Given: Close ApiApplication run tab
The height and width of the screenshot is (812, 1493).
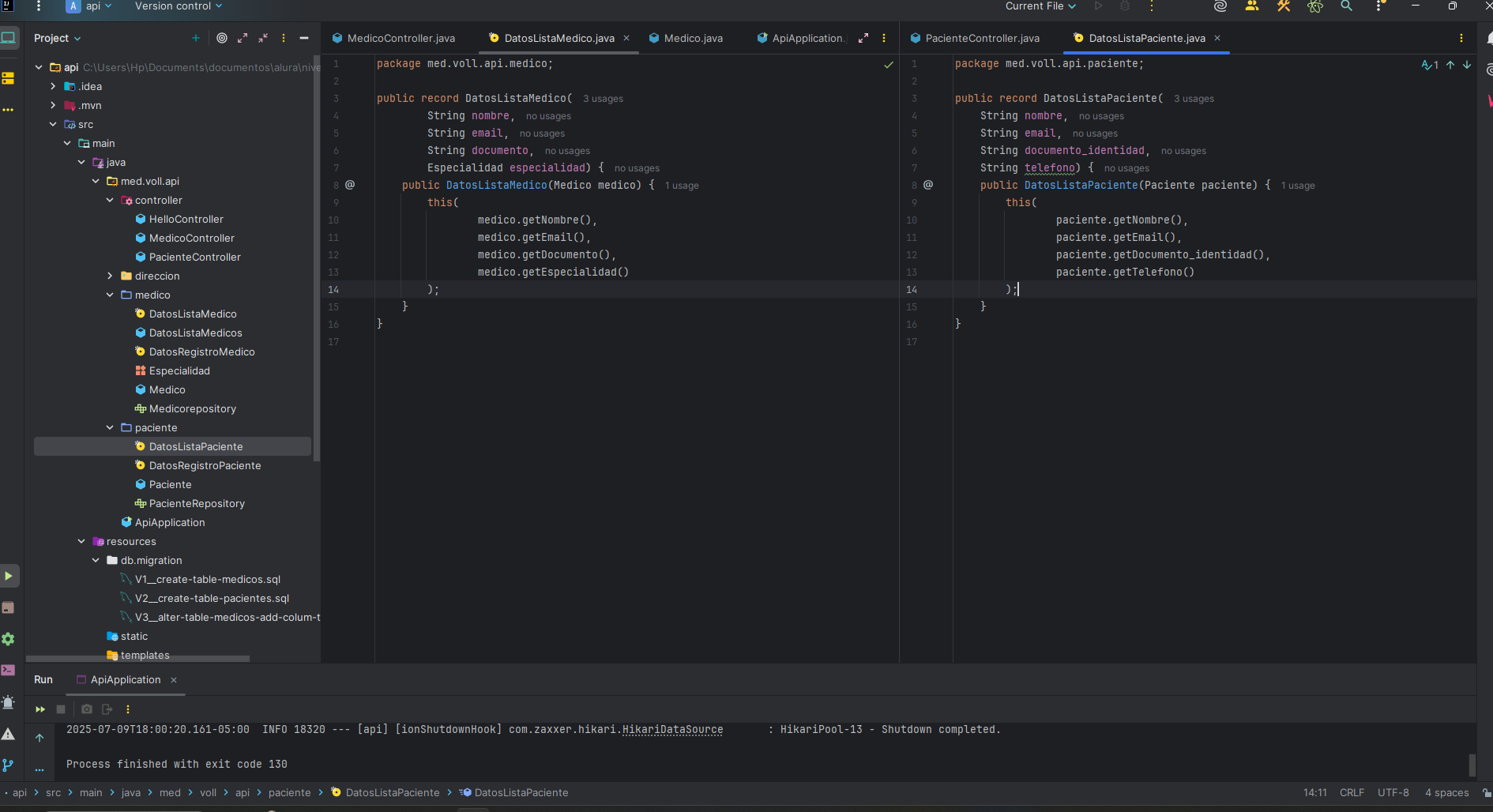Looking at the screenshot, I should coord(174,680).
